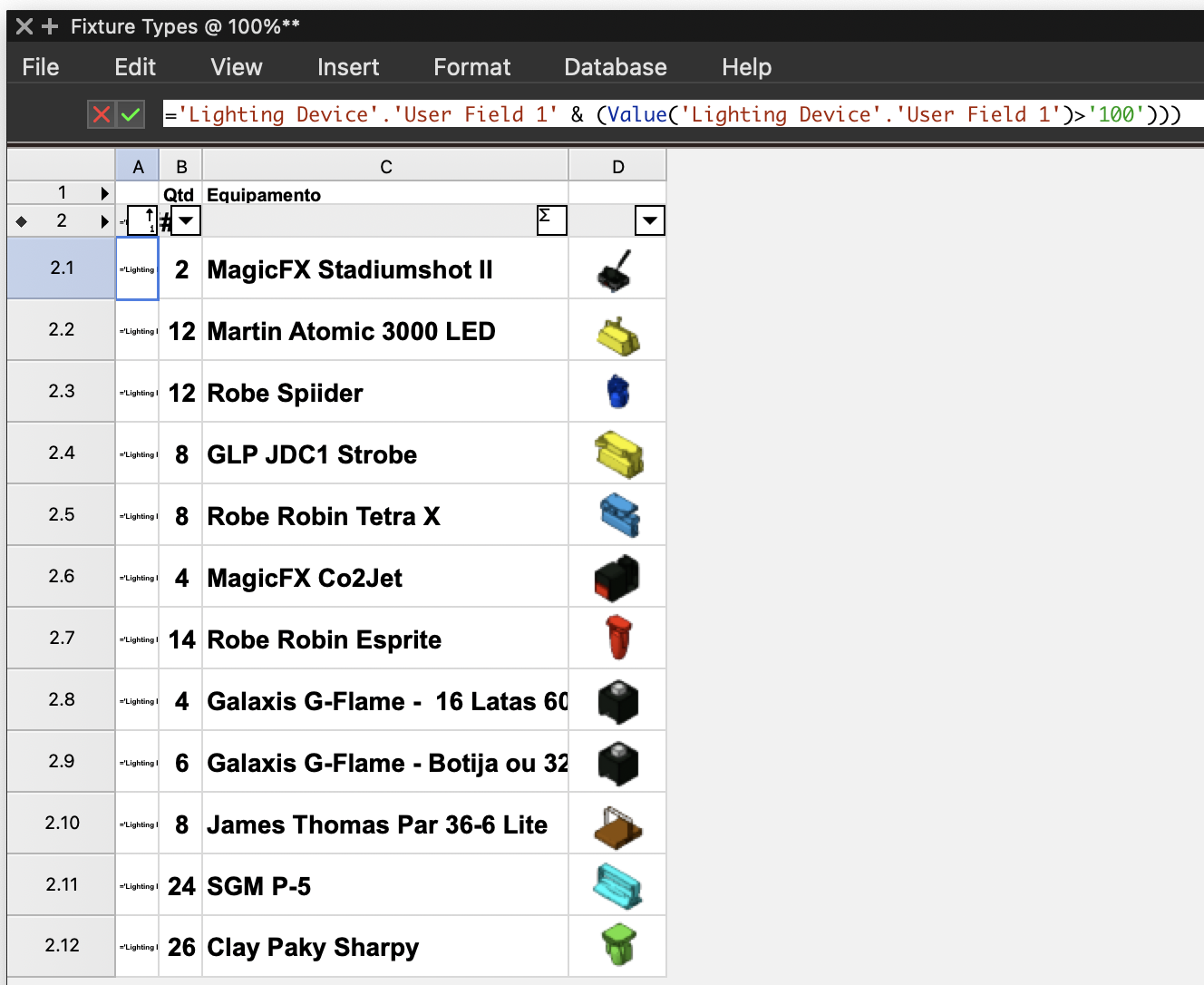Open the Insert menu

[348, 67]
